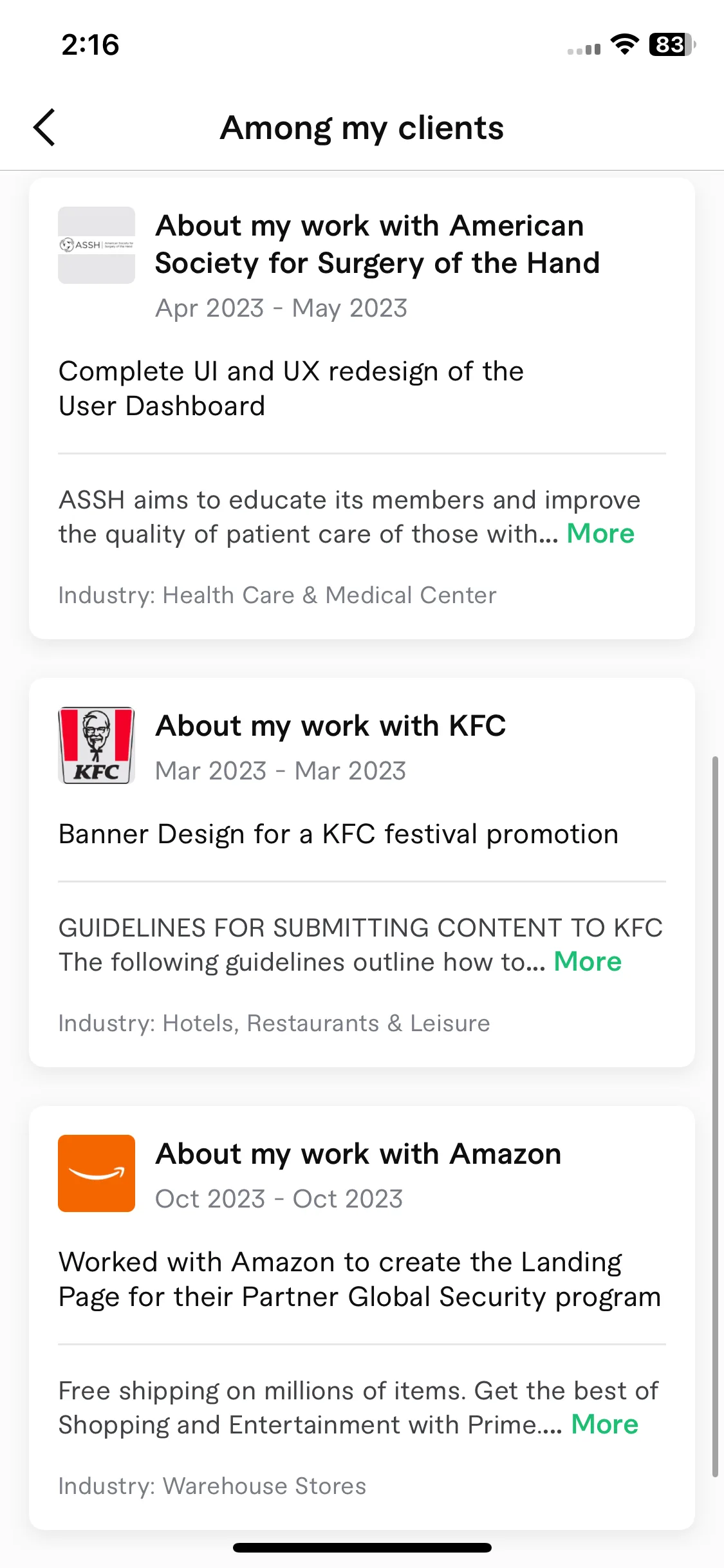Expand KFC guidelines text with More
Image resolution: width=724 pixels, height=1568 pixels.
[x=588, y=962]
